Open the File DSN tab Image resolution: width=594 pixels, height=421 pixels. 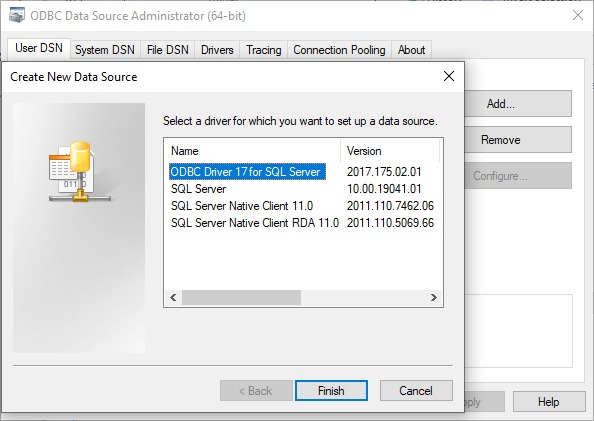pyautogui.click(x=167, y=50)
